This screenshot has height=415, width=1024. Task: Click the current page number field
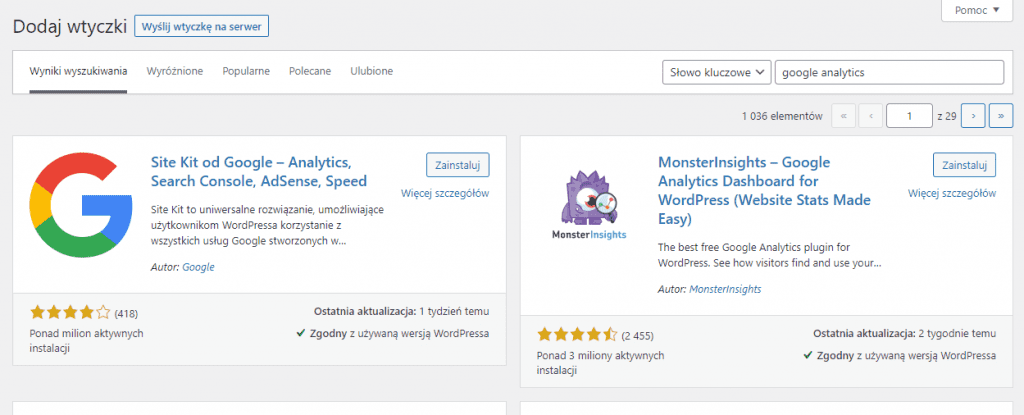tap(909, 116)
